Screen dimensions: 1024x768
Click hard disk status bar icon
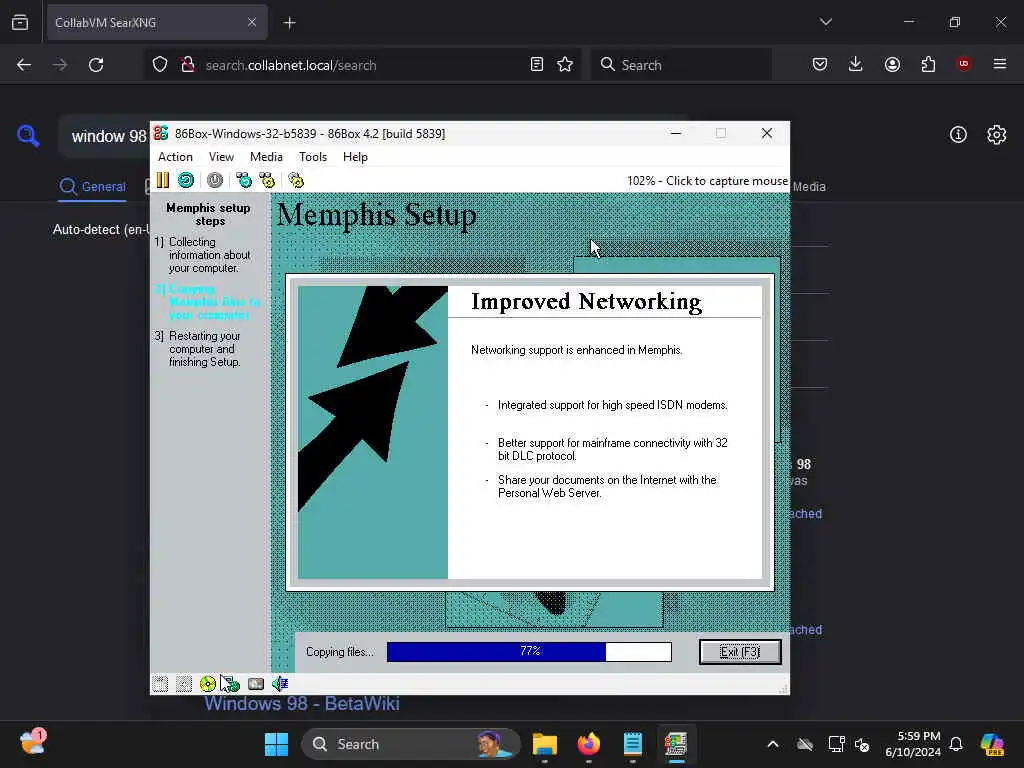[x=256, y=684]
